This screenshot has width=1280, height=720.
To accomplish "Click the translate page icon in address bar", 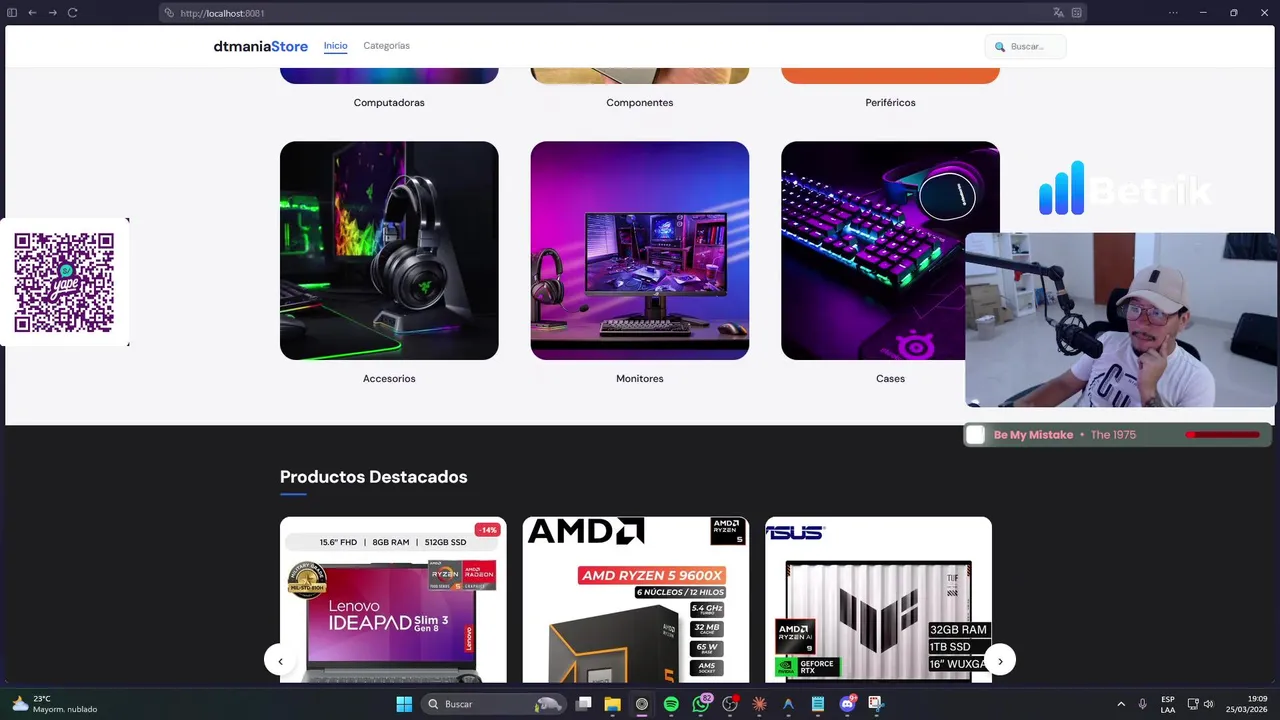I will (x=1058, y=13).
